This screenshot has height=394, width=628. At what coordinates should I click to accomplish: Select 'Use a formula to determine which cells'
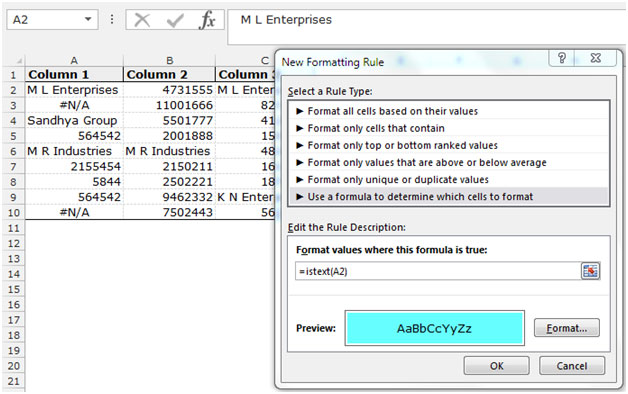(x=449, y=197)
